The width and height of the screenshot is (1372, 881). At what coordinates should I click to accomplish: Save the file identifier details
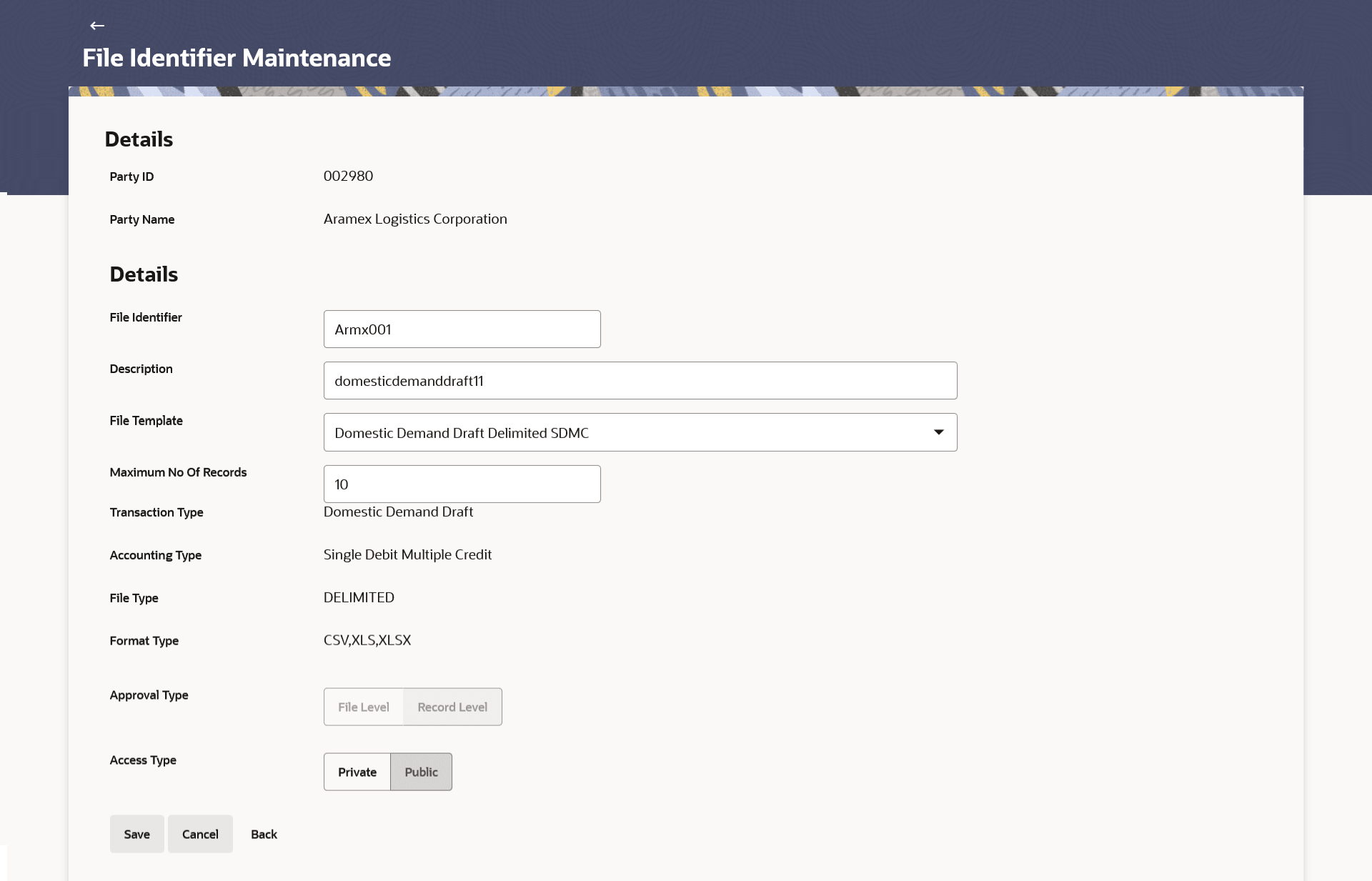(x=136, y=834)
